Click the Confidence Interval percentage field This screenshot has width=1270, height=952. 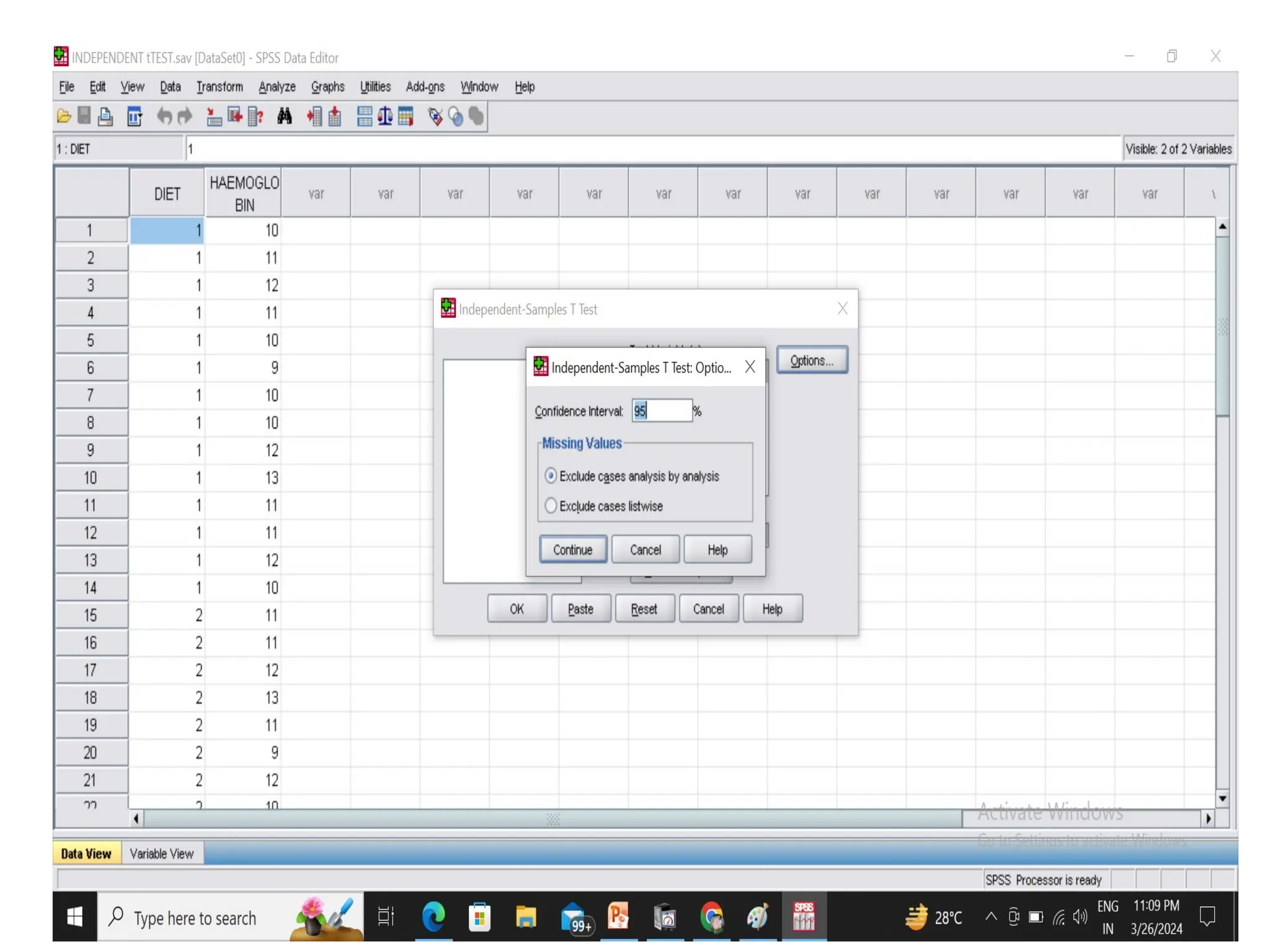[x=661, y=411]
